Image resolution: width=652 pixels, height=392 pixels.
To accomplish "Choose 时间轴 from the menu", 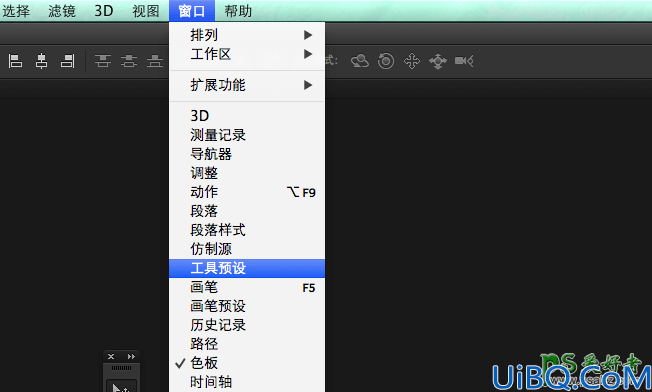I will click(x=247, y=382).
